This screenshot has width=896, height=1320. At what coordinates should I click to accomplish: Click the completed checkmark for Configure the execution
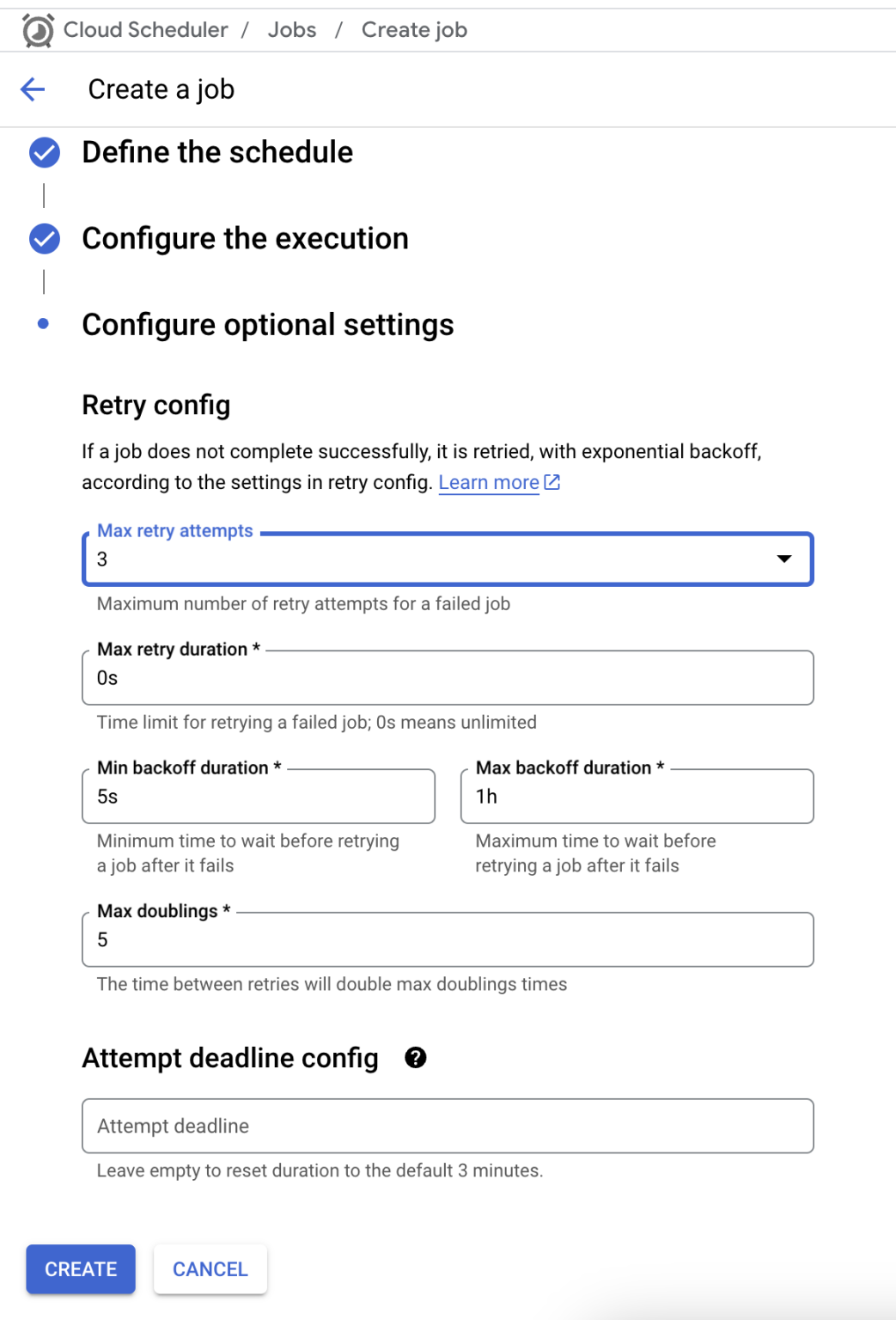tap(42, 238)
